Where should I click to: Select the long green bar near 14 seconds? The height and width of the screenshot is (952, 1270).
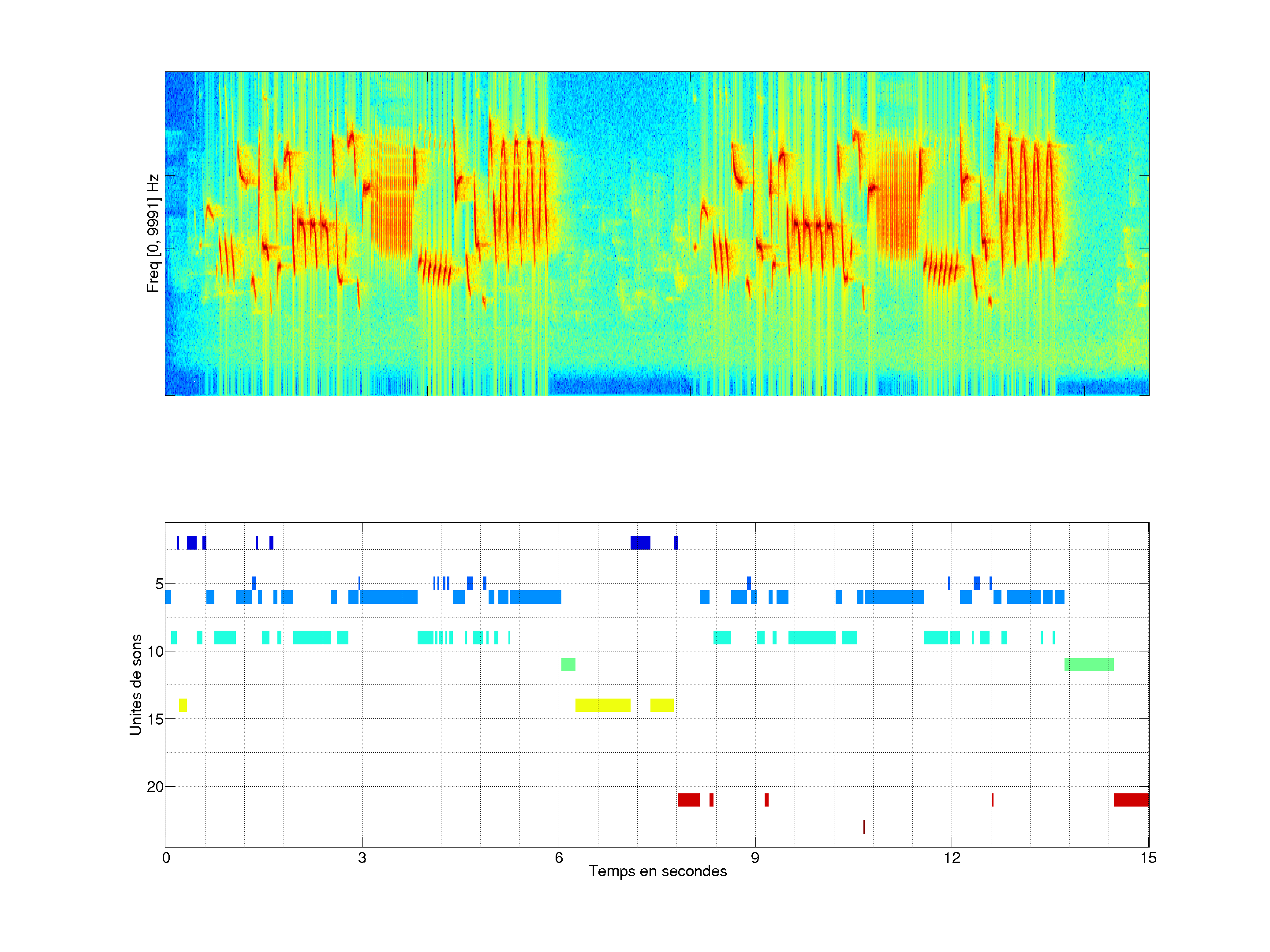(1089, 665)
